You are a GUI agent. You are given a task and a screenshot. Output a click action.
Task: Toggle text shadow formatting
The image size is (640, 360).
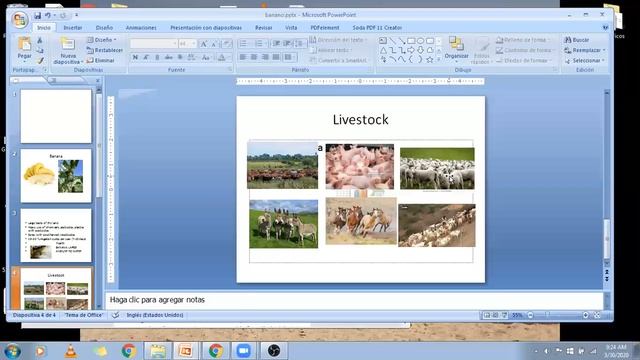180,58
